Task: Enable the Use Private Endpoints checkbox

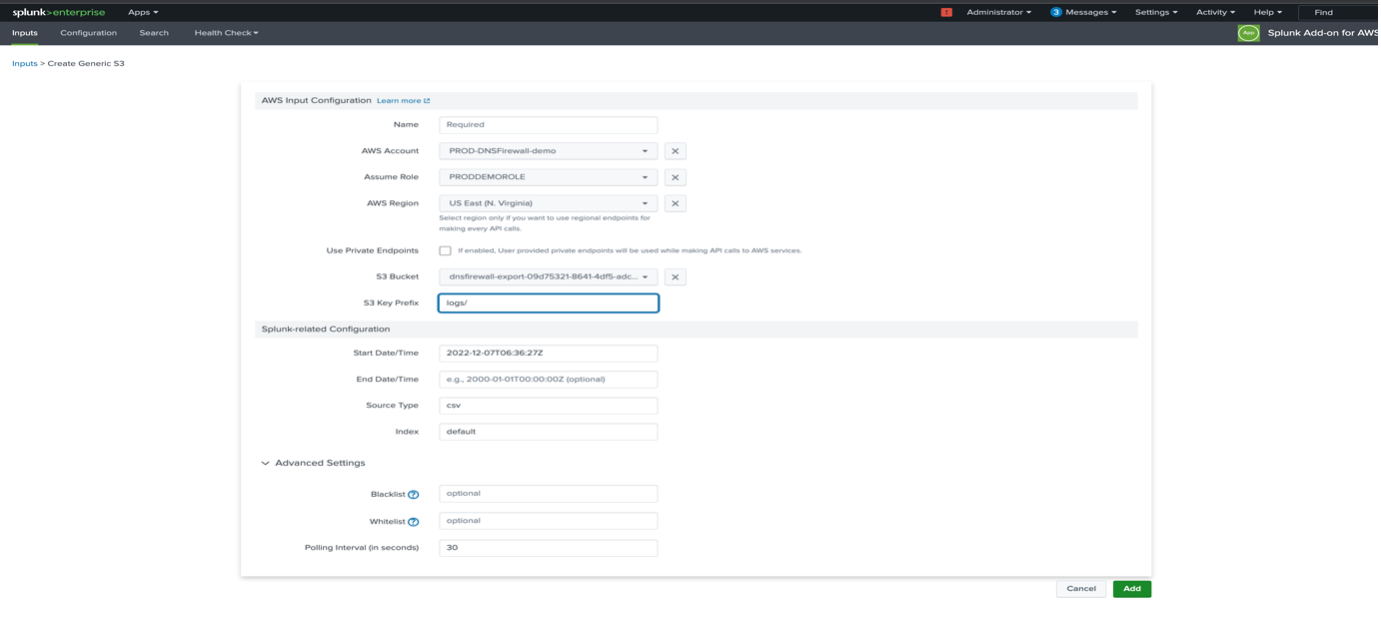Action: (446, 251)
